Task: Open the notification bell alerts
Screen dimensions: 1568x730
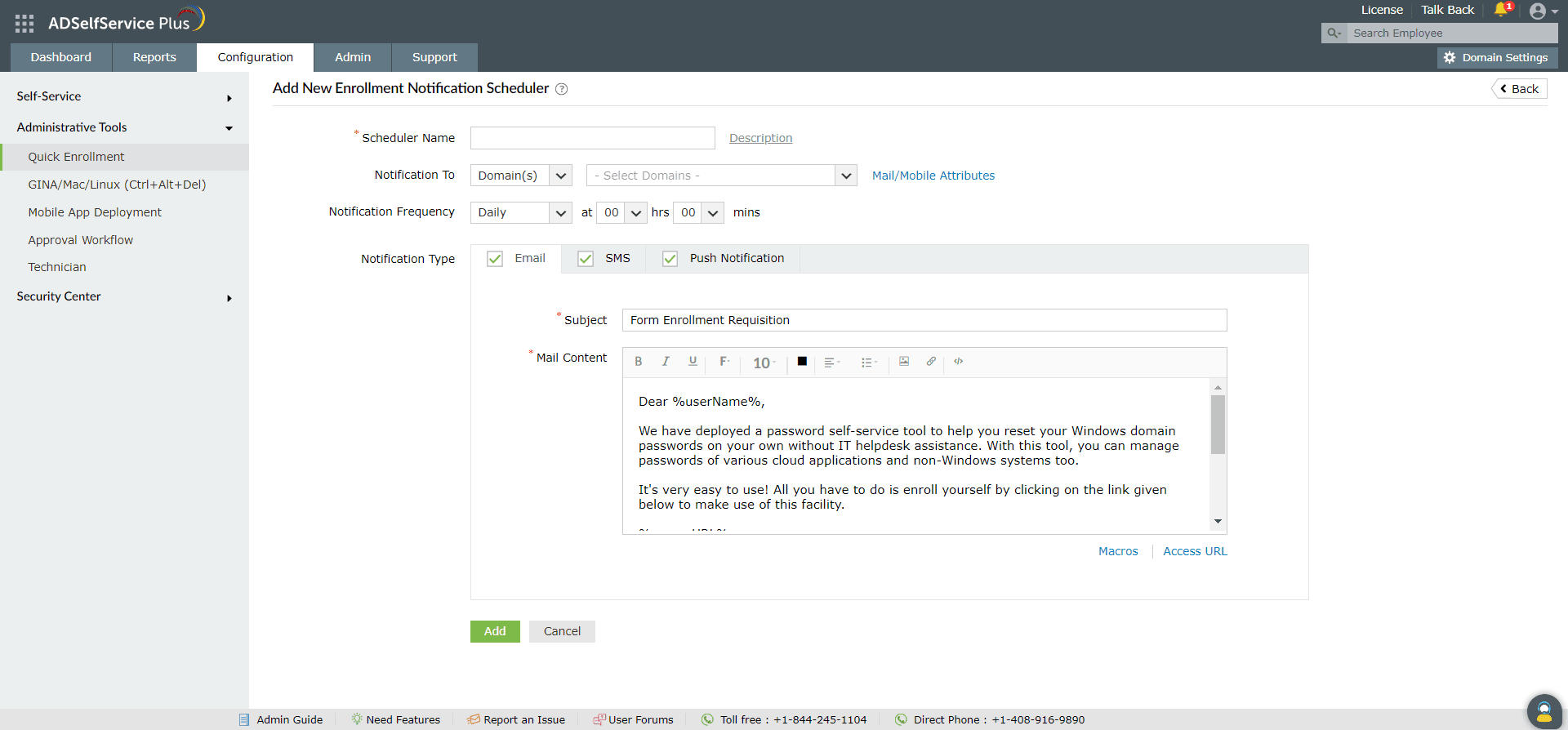Action: [1502, 10]
